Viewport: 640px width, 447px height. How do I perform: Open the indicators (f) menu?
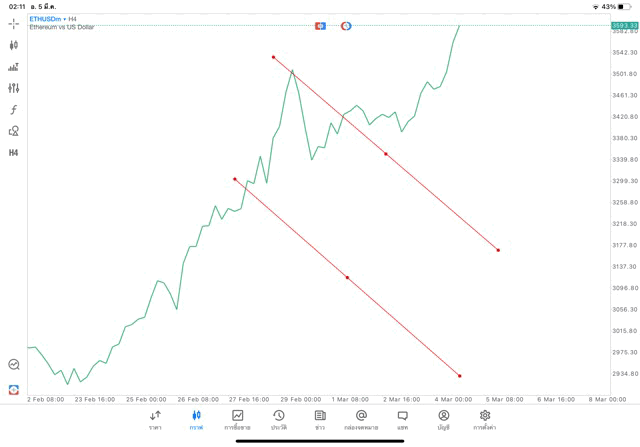point(14,110)
